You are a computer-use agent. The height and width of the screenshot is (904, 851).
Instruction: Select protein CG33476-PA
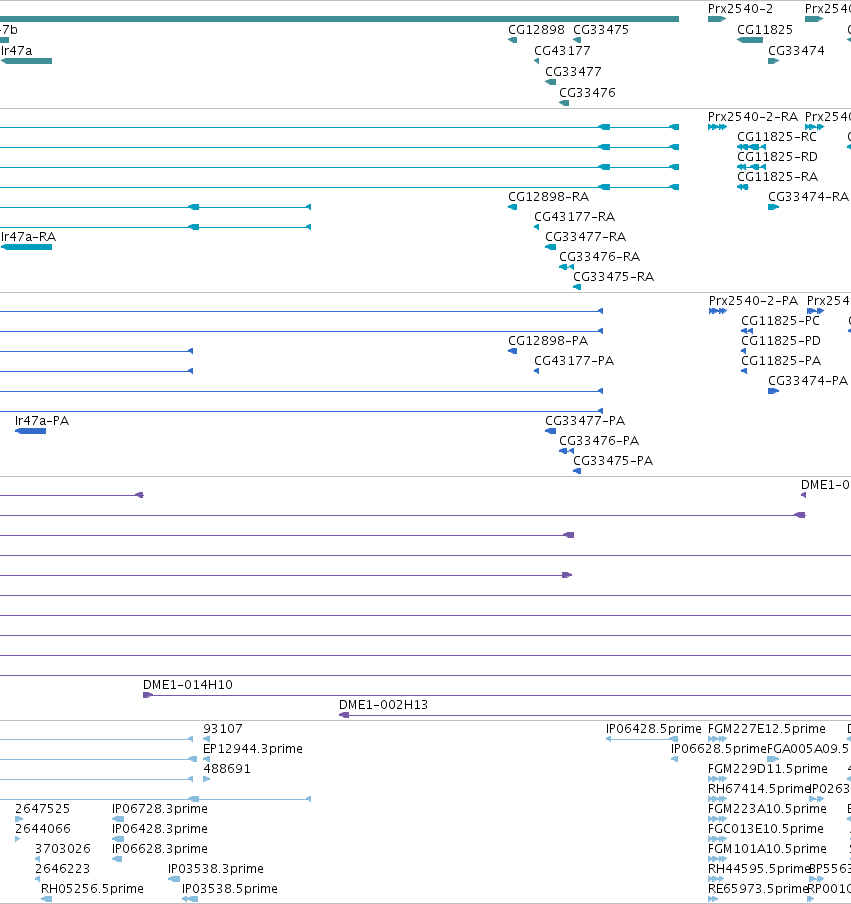(x=598, y=441)
